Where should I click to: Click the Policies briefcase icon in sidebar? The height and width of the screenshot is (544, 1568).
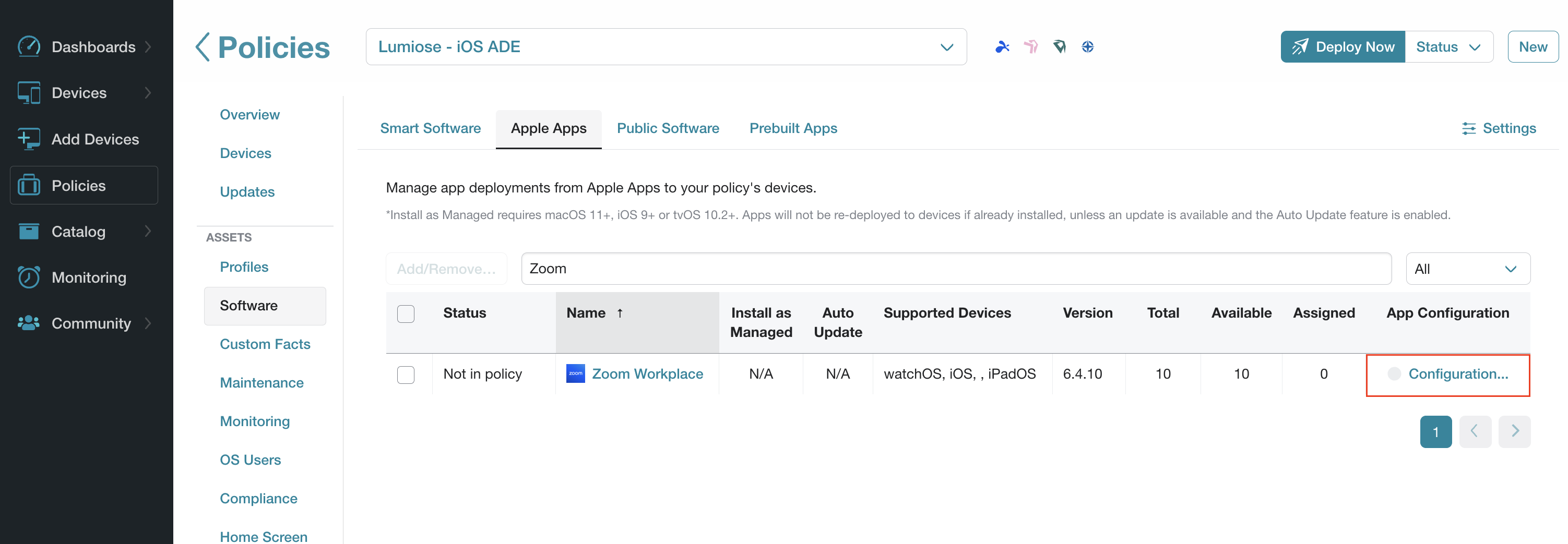point(29,185)
